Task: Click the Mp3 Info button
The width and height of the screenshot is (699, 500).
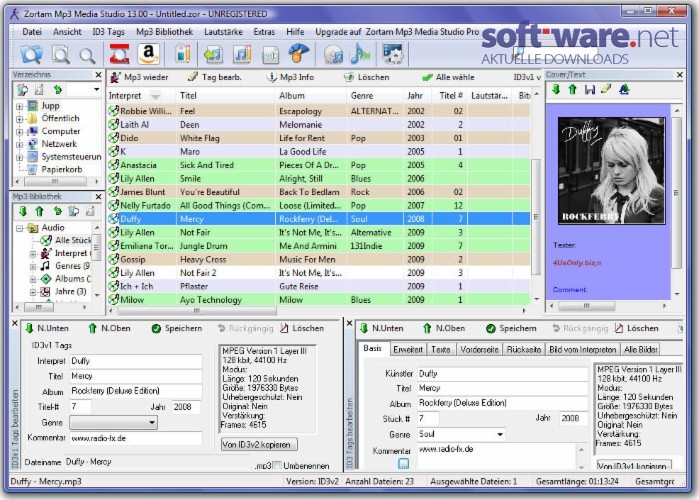Action: (x=291, y=77)
